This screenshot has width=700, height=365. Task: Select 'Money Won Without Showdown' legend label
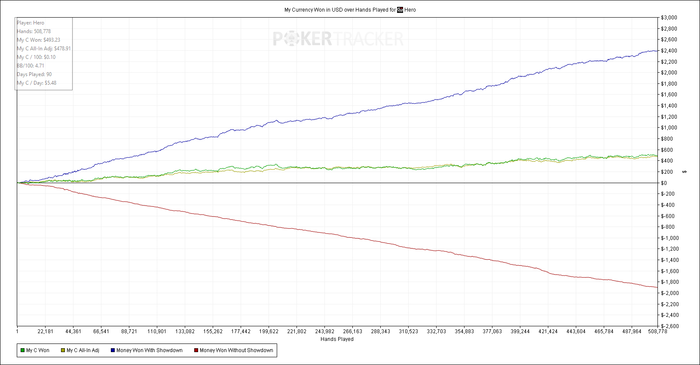coord(236,351)
